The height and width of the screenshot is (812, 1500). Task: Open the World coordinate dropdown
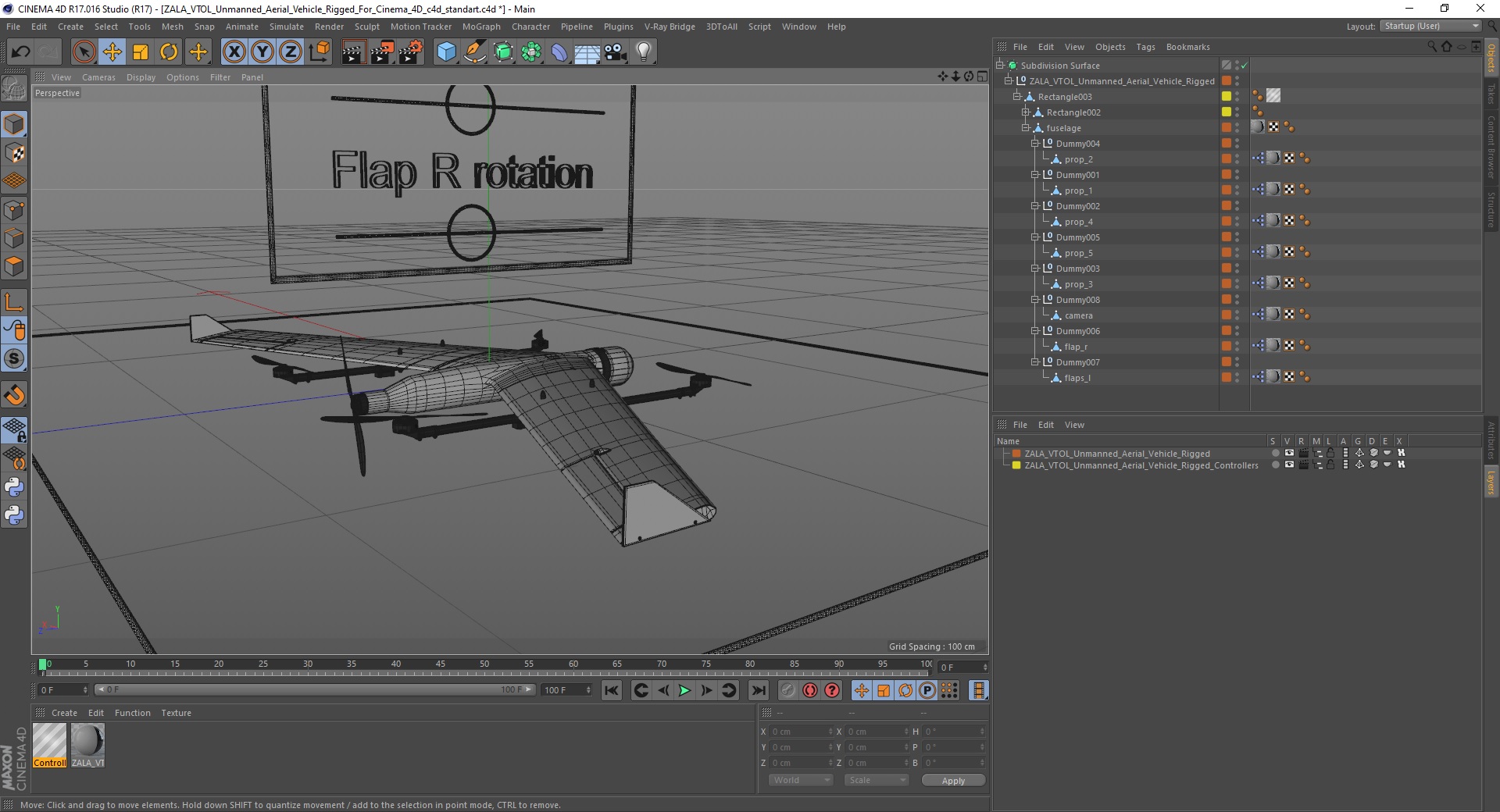coord(801,780)
